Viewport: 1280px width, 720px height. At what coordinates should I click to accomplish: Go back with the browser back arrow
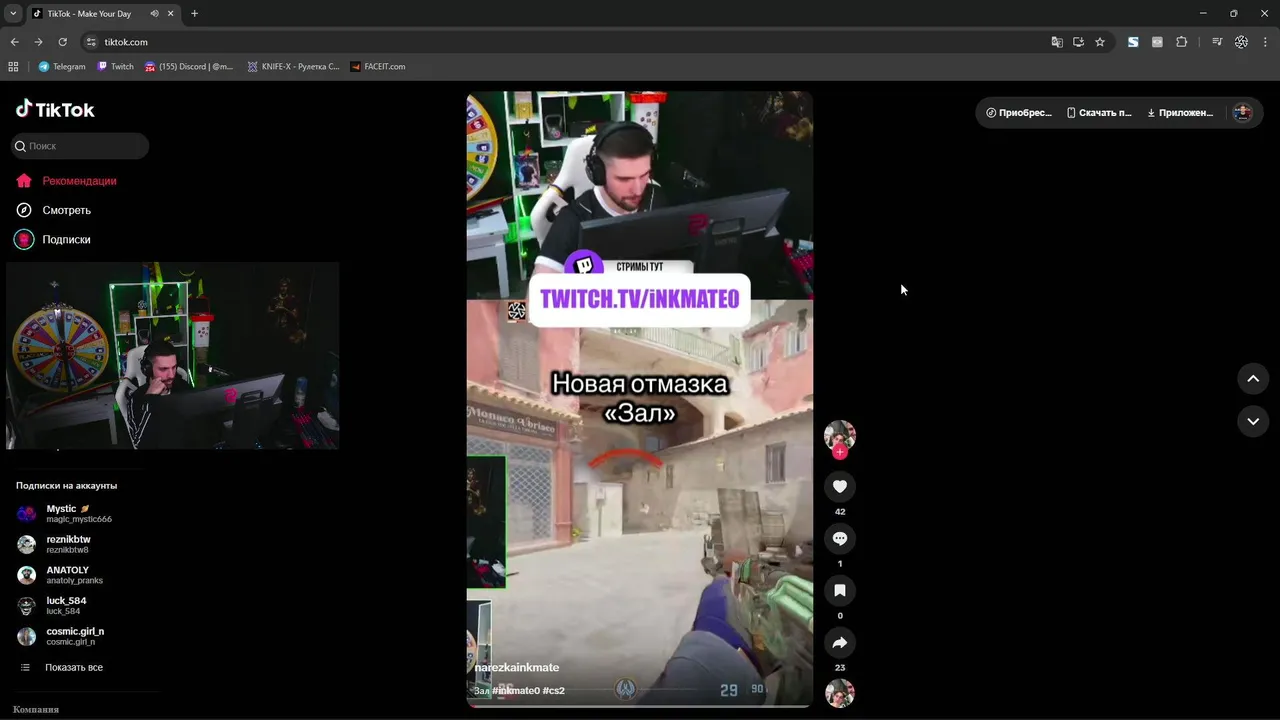pos(14,42)
